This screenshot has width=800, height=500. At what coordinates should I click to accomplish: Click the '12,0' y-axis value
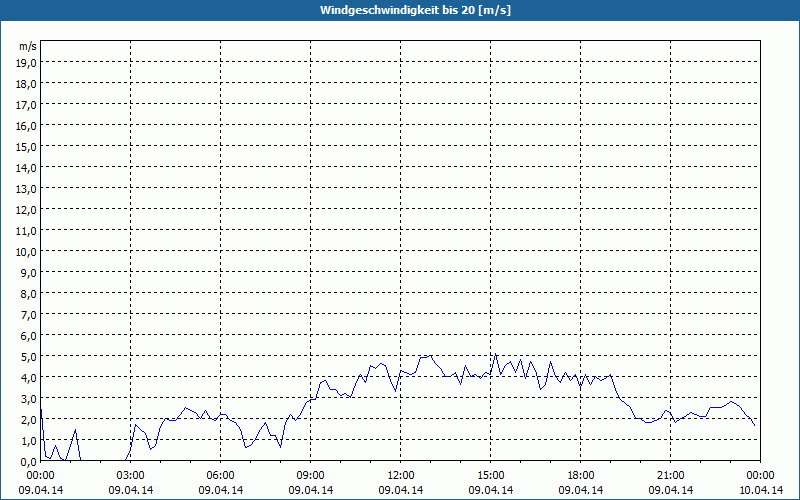coord(28,210)
